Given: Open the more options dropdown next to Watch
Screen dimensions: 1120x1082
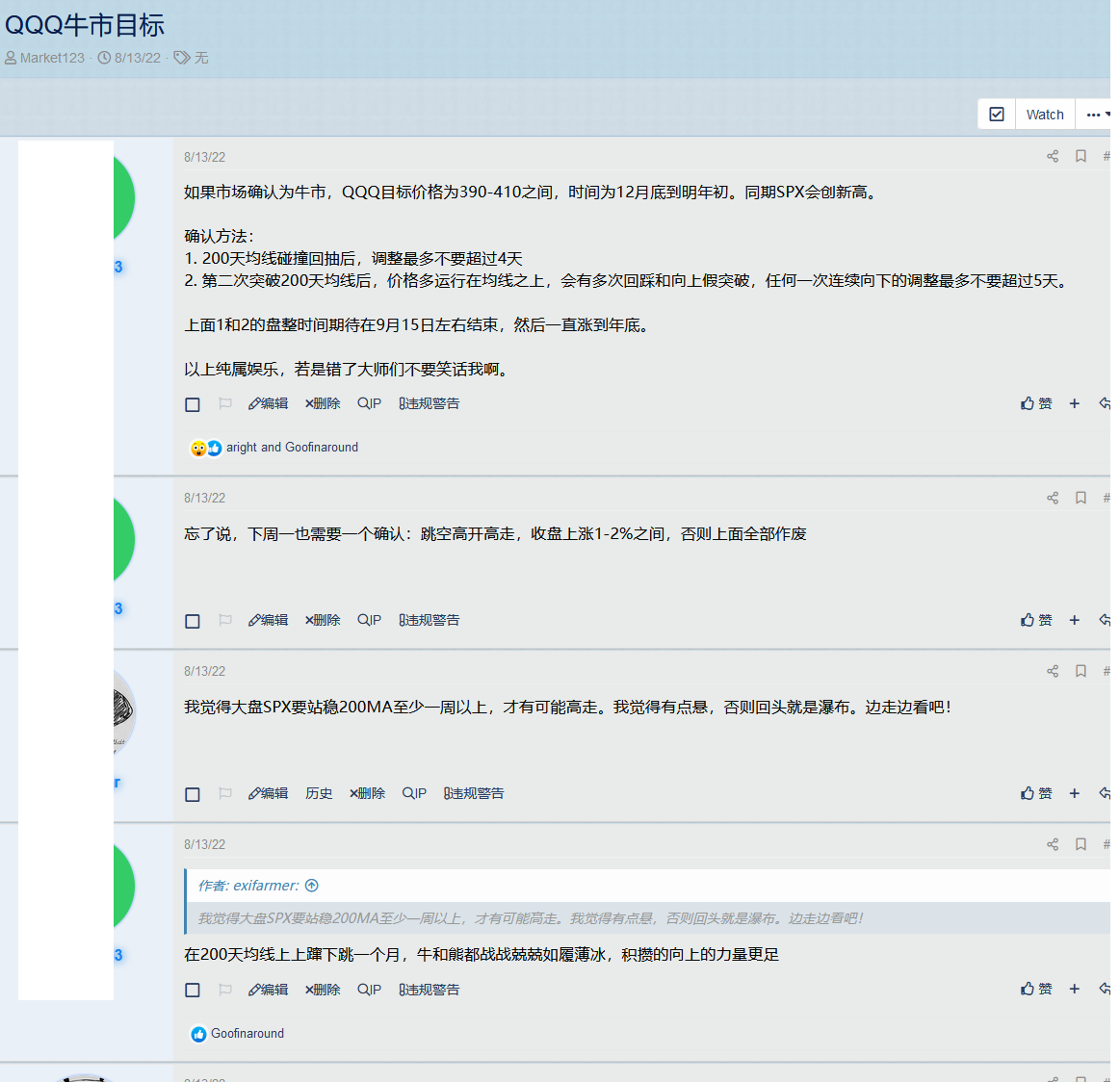Looking at the screenshot, I should (1097, 115).
